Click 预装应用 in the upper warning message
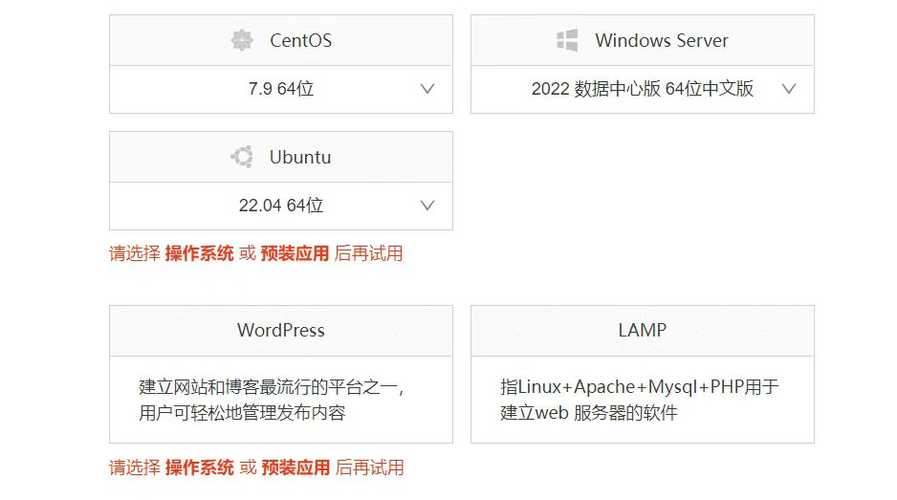 click(x=295, y=254)
